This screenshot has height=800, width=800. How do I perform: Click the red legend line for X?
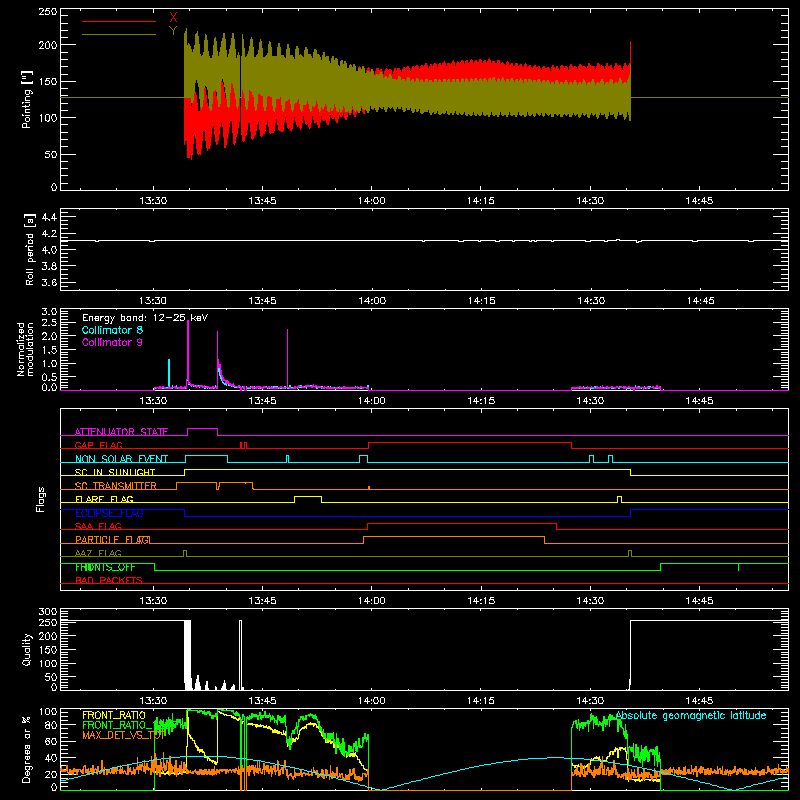click(x=119, y=21)
